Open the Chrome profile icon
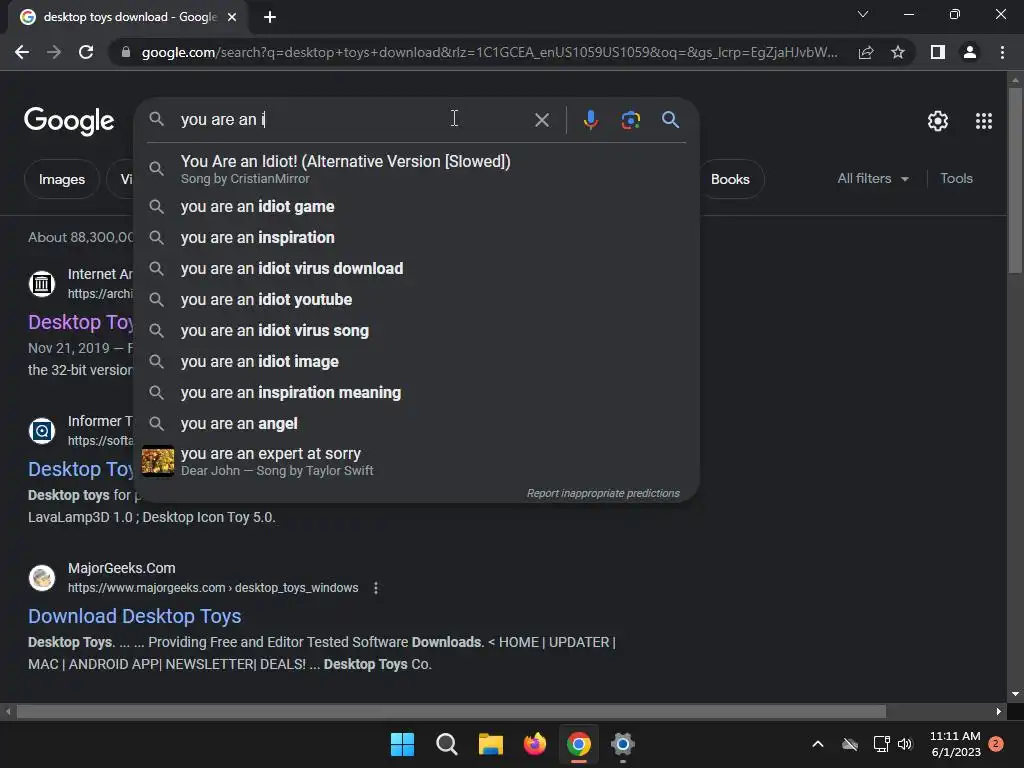 [970, 52]
